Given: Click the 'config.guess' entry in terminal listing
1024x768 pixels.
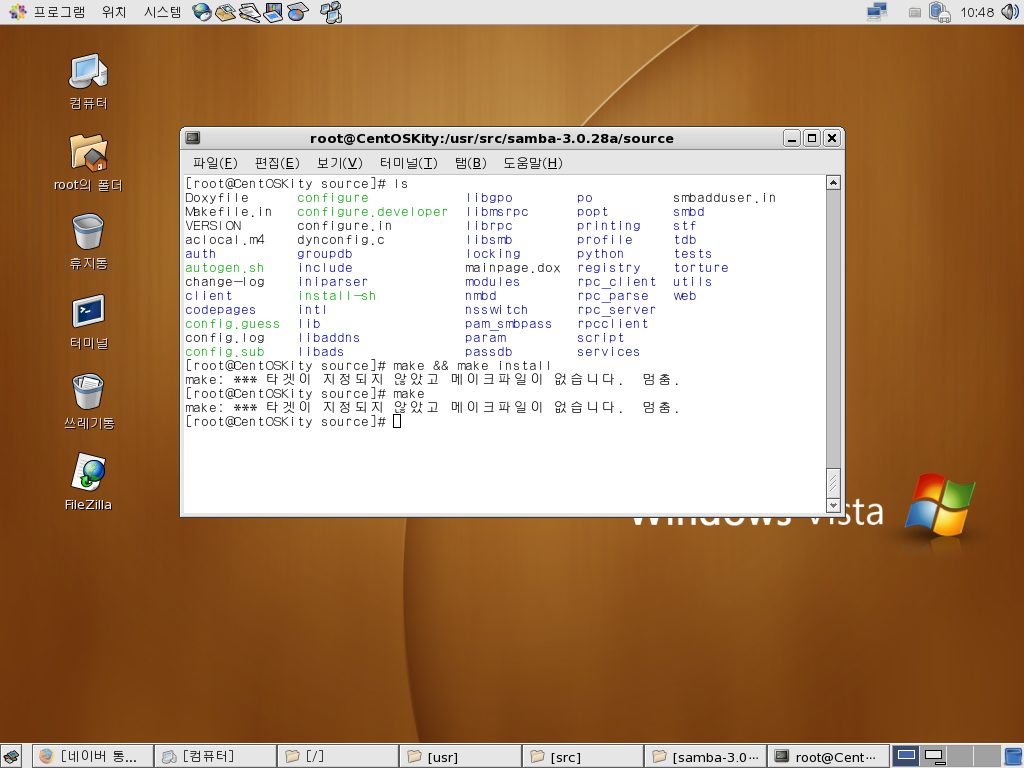Looking at the screenshot, I should [232, 324].
